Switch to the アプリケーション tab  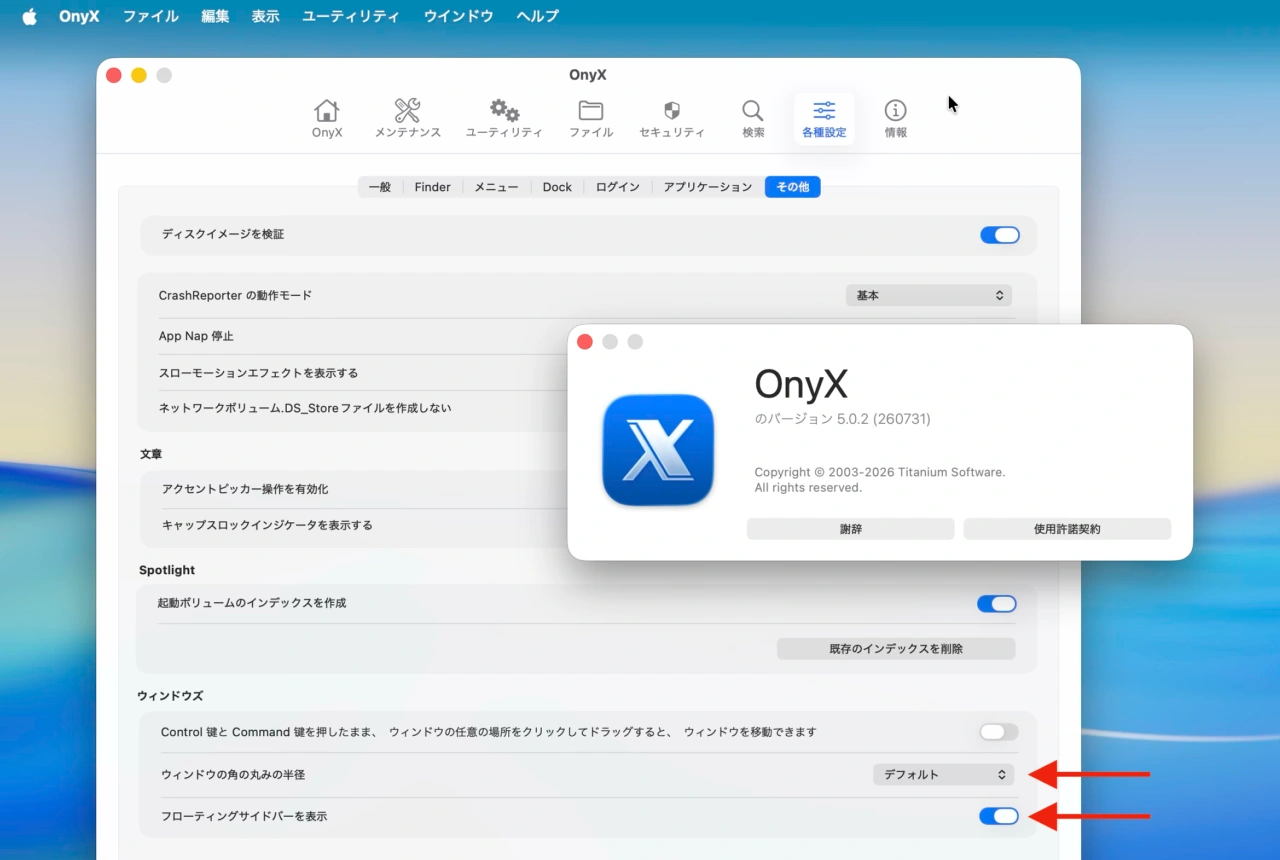[708, 187]
